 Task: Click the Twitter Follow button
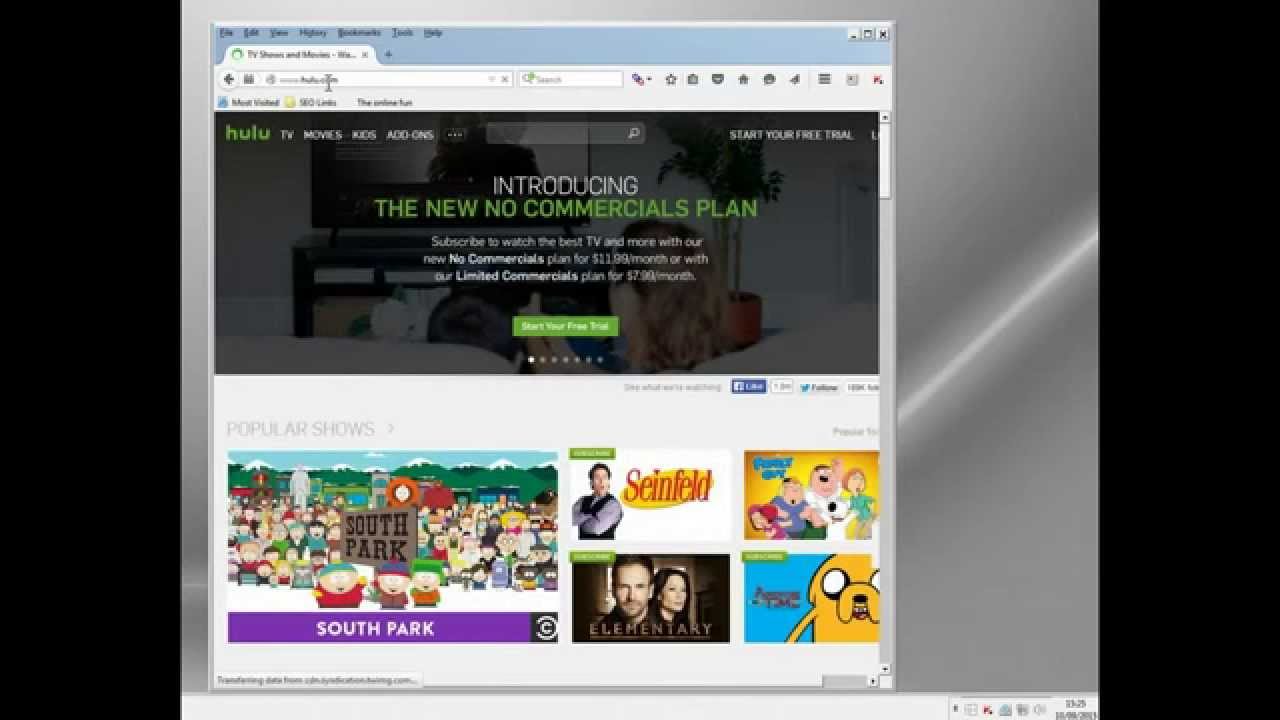pos(819,387)
